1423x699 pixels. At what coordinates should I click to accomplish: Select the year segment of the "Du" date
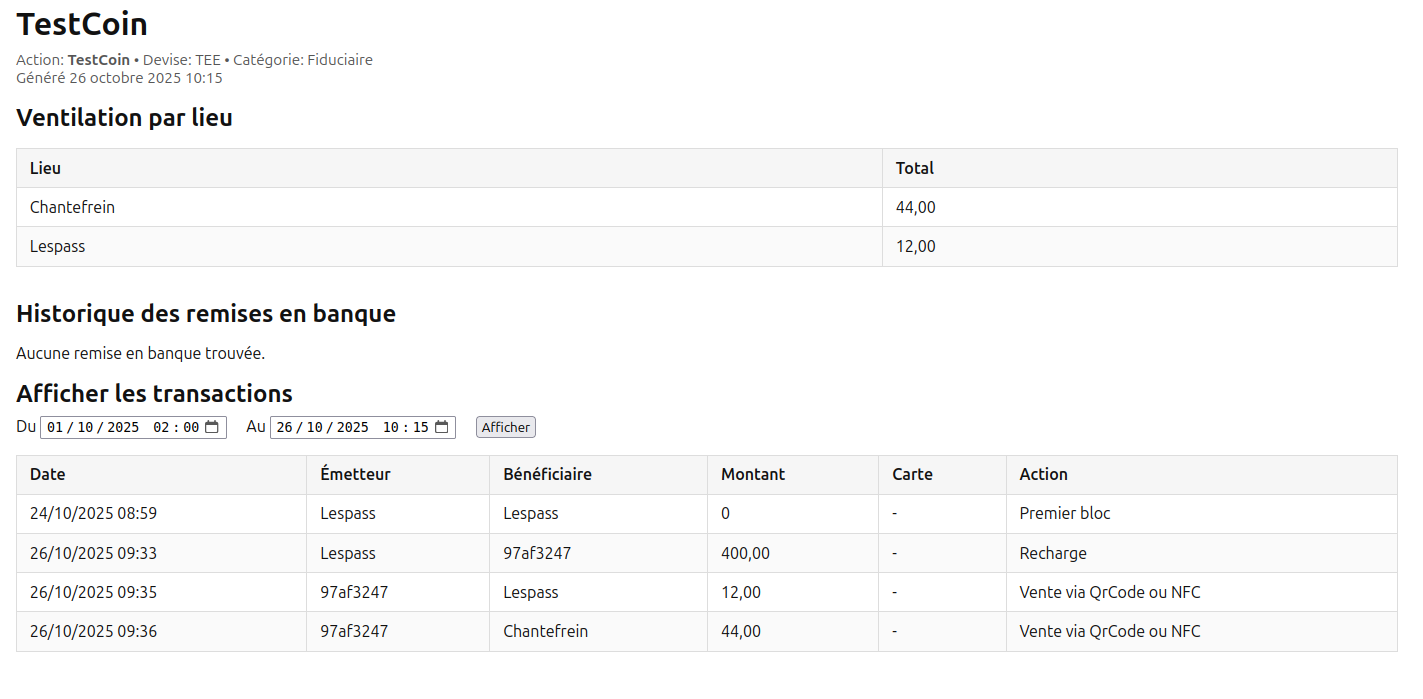coord(123,427)
